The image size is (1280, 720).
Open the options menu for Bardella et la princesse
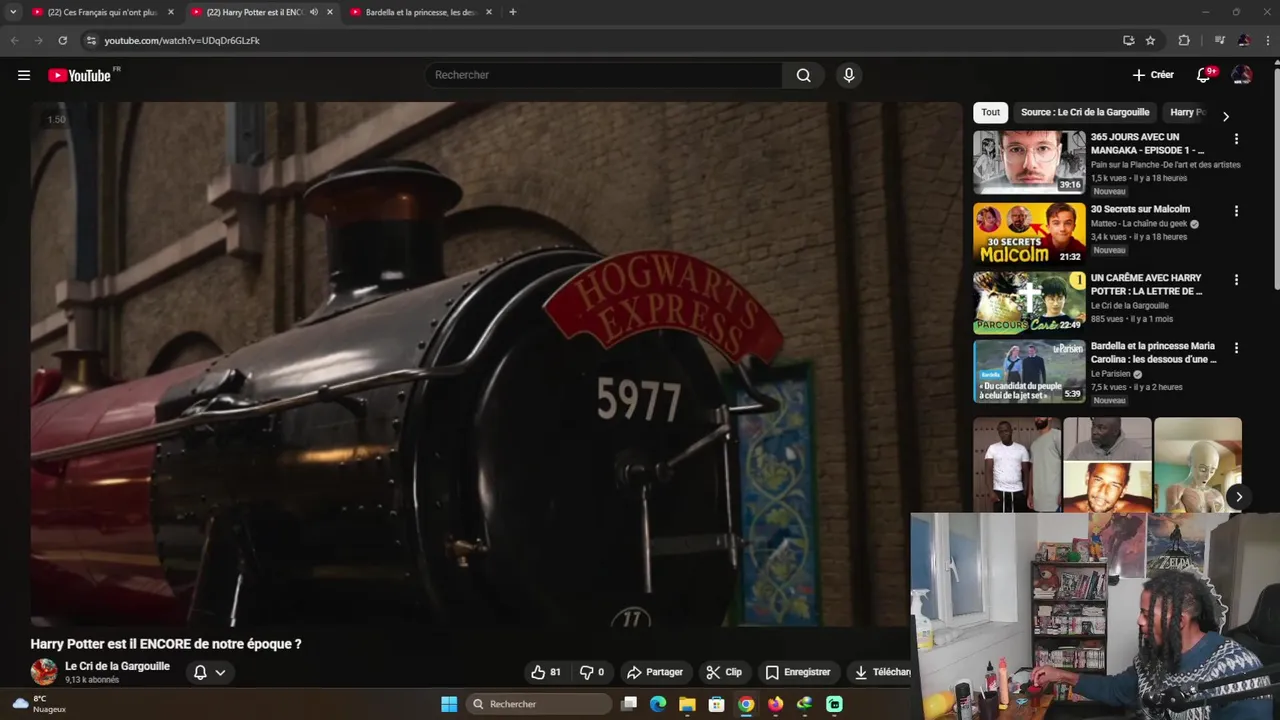[x=1236, y=348]
